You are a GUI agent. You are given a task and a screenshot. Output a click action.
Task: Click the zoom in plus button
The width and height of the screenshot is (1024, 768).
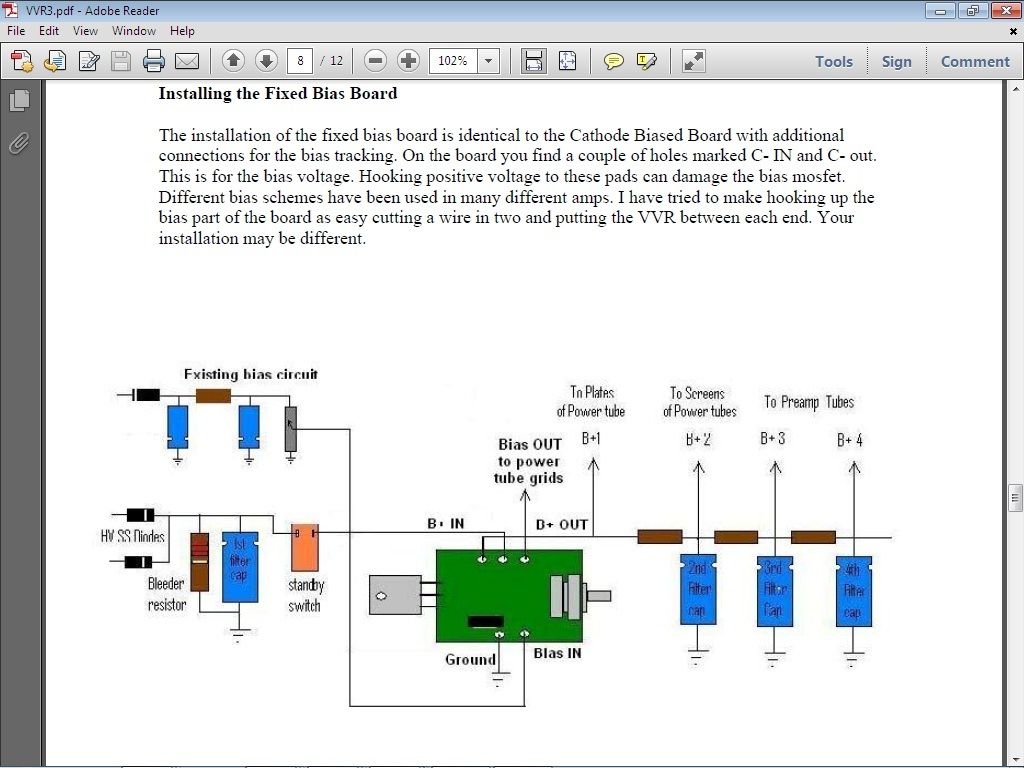pyautogui.click(x=408, y=61)
